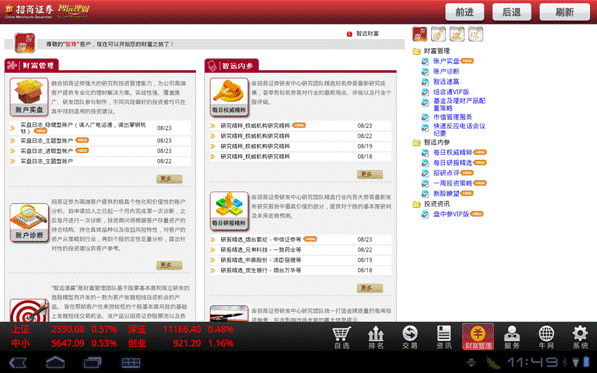The height and width of the screenshot is (373, 597).
Task: Collapse the 投资资讯 folder in sidebar
Action: pos(416,204)
